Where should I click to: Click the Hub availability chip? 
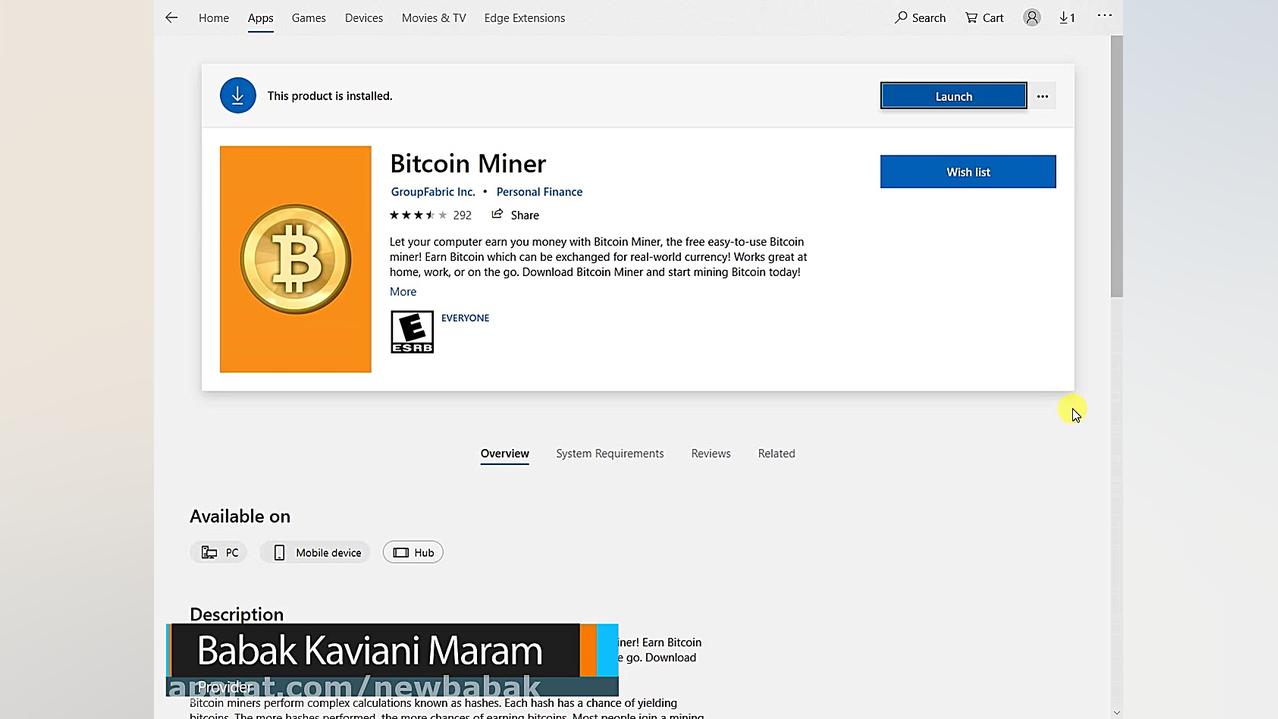(413, 552)
